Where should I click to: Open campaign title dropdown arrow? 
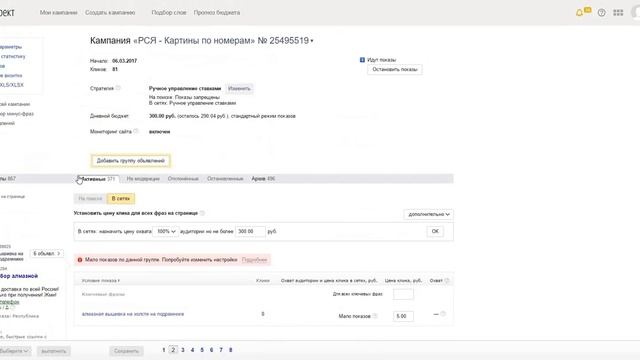point(312,41)
